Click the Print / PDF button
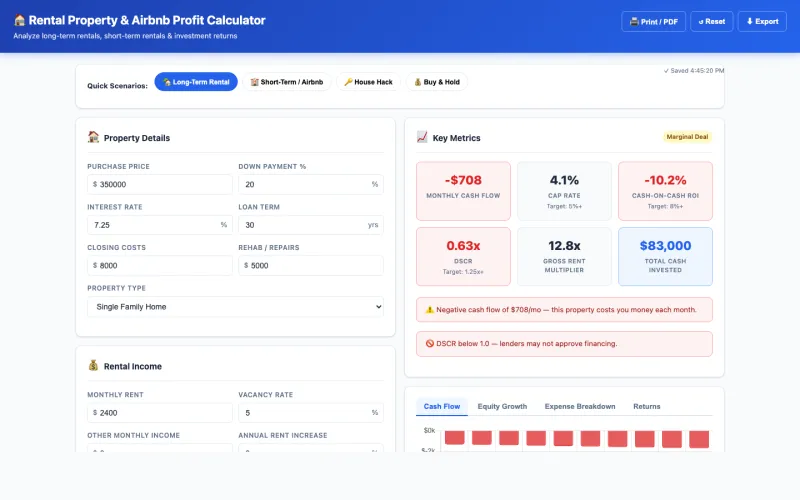 [653, 21]
